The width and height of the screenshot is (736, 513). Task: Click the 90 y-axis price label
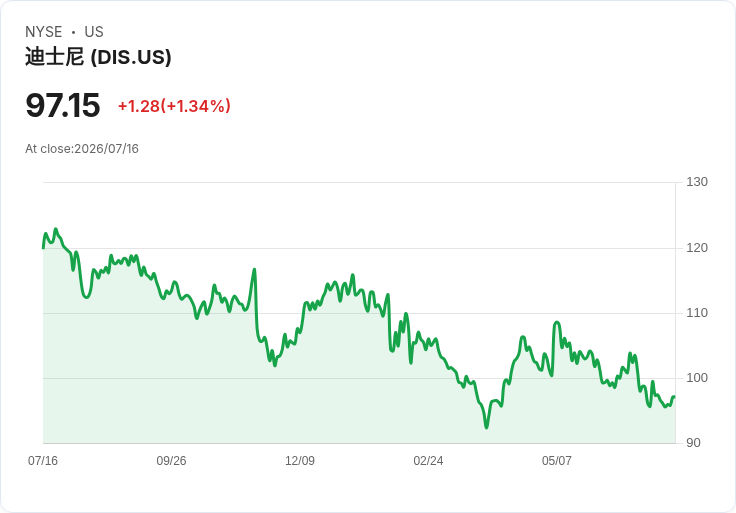point(693,443)
